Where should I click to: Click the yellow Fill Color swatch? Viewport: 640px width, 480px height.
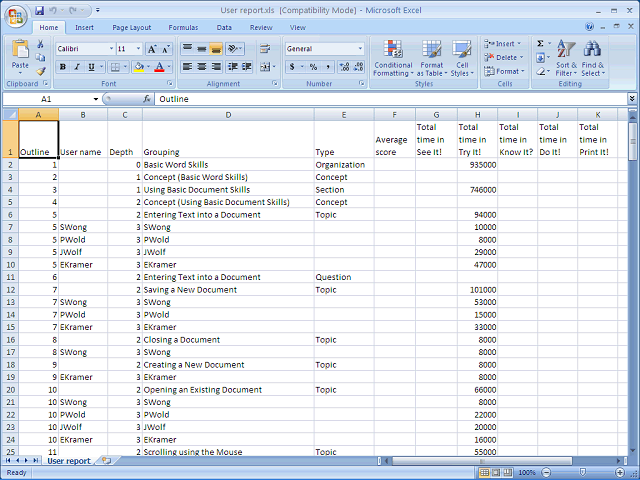(139, 67)
